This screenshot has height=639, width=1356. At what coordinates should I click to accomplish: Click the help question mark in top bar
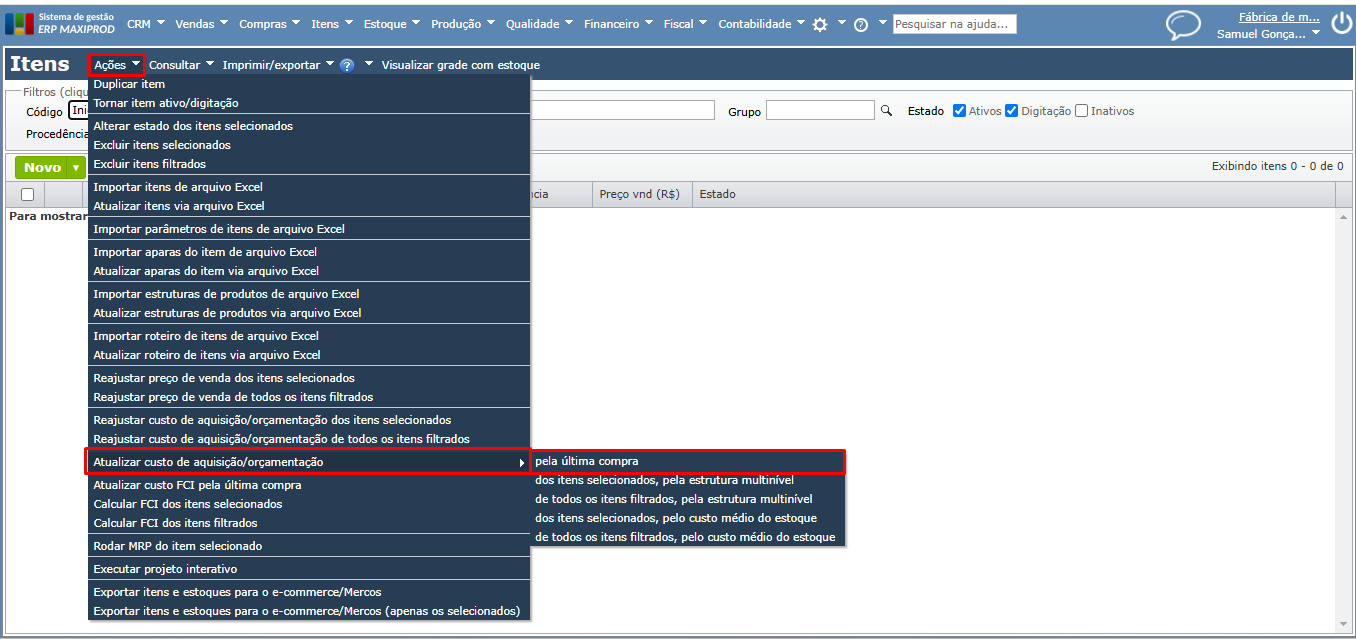[860, 25]
